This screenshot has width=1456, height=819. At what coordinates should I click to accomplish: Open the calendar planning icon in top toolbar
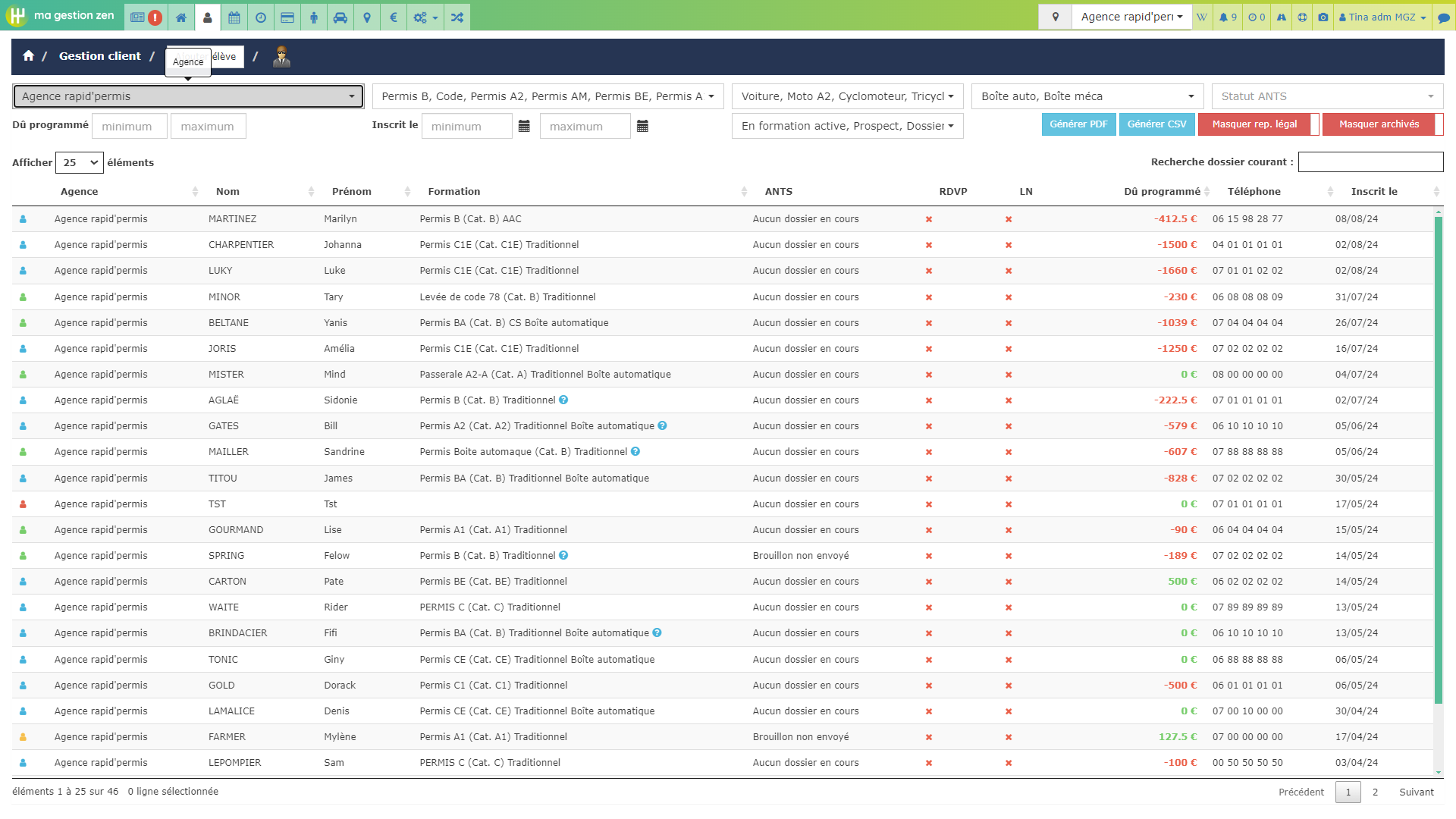point(234,17)
